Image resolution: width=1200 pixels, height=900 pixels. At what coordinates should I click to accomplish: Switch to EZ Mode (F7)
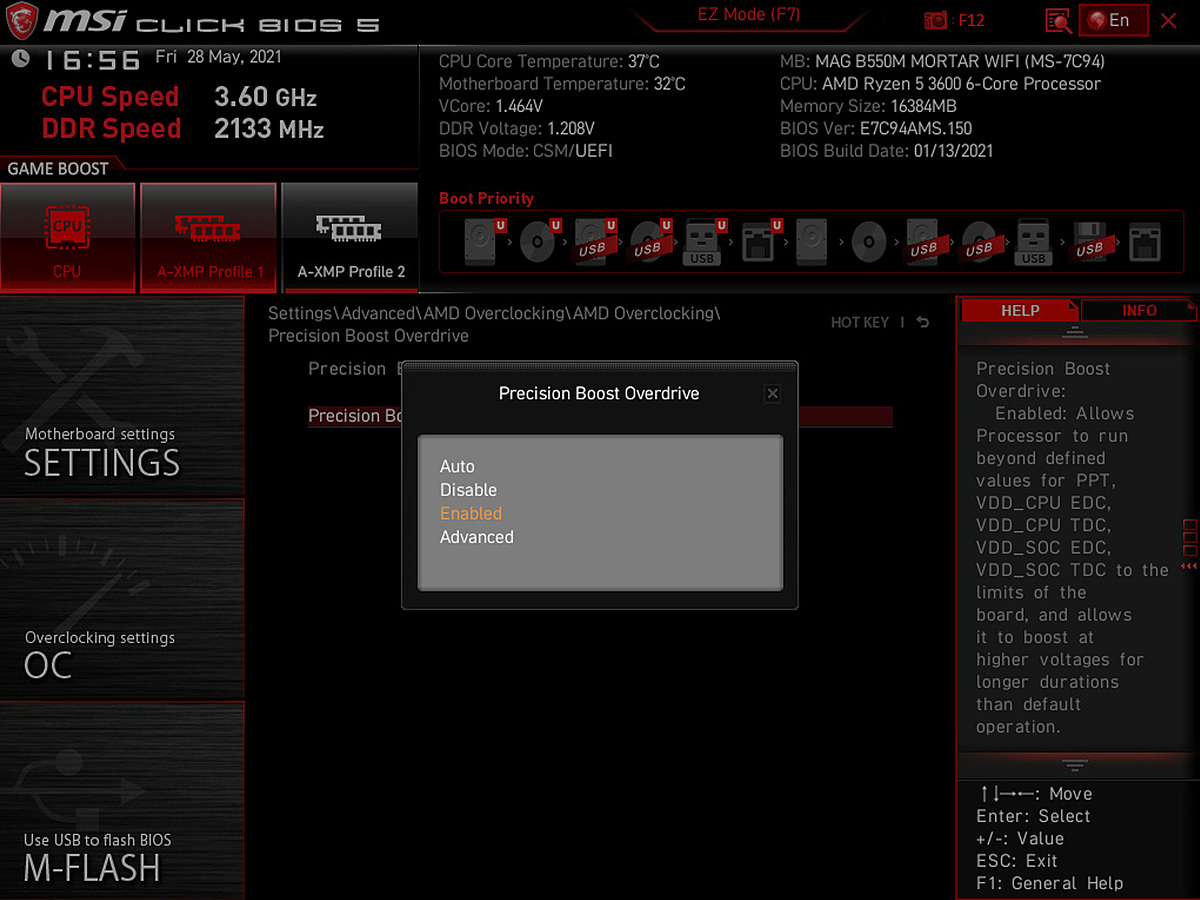[749, 15]
